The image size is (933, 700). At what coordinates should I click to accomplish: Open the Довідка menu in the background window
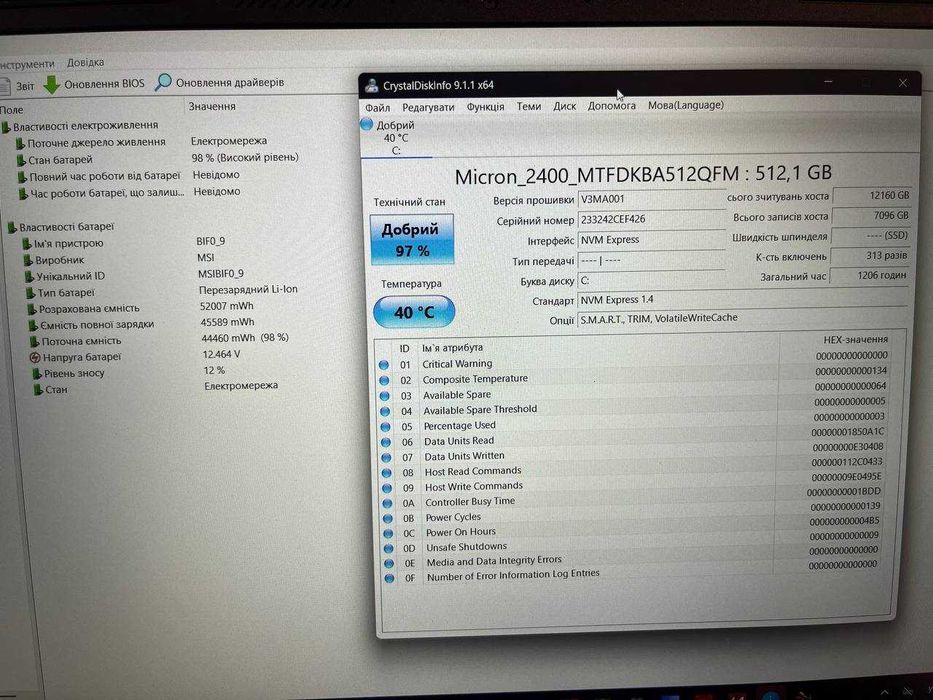pyautogui.click(x=85, y=62)
